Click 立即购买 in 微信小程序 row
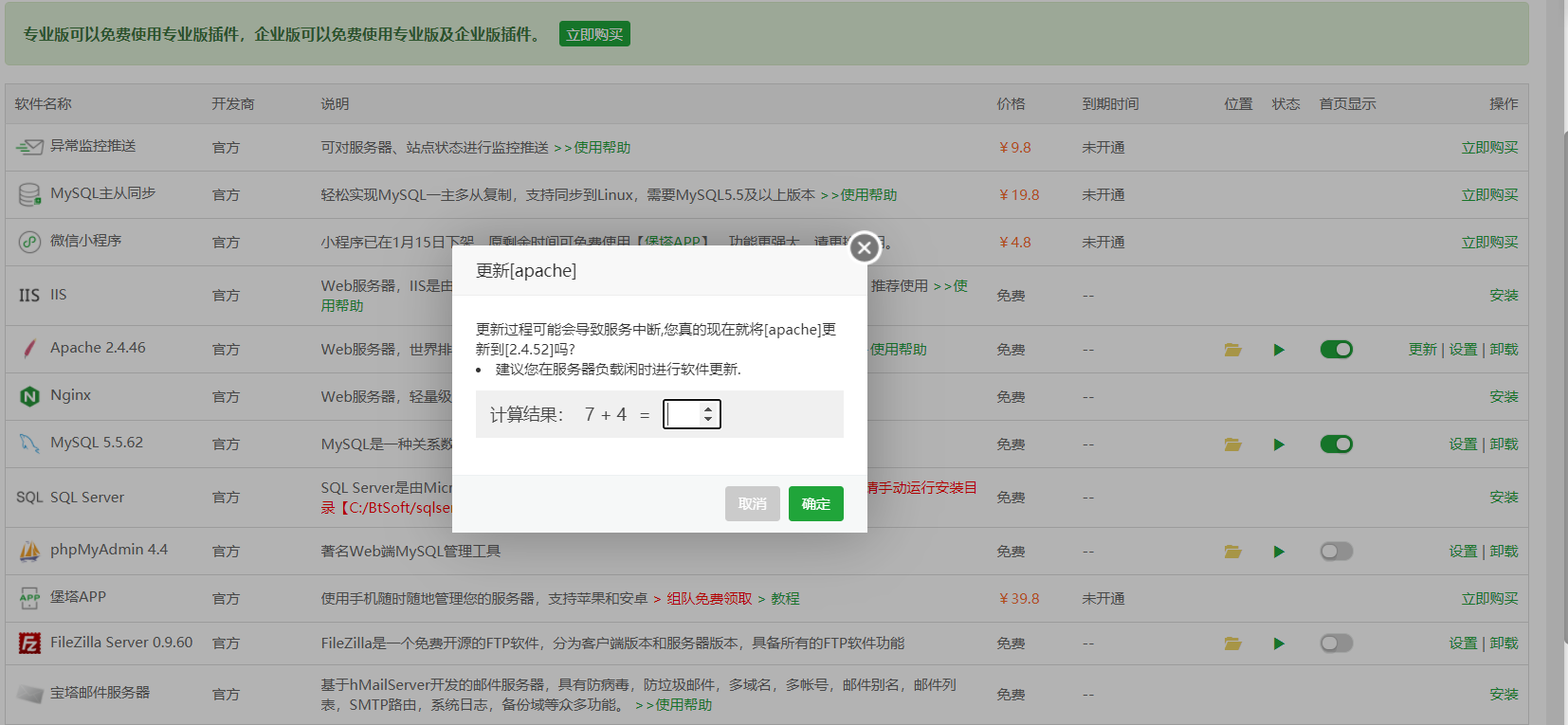1568x725 pixels. pos(1489,243)
